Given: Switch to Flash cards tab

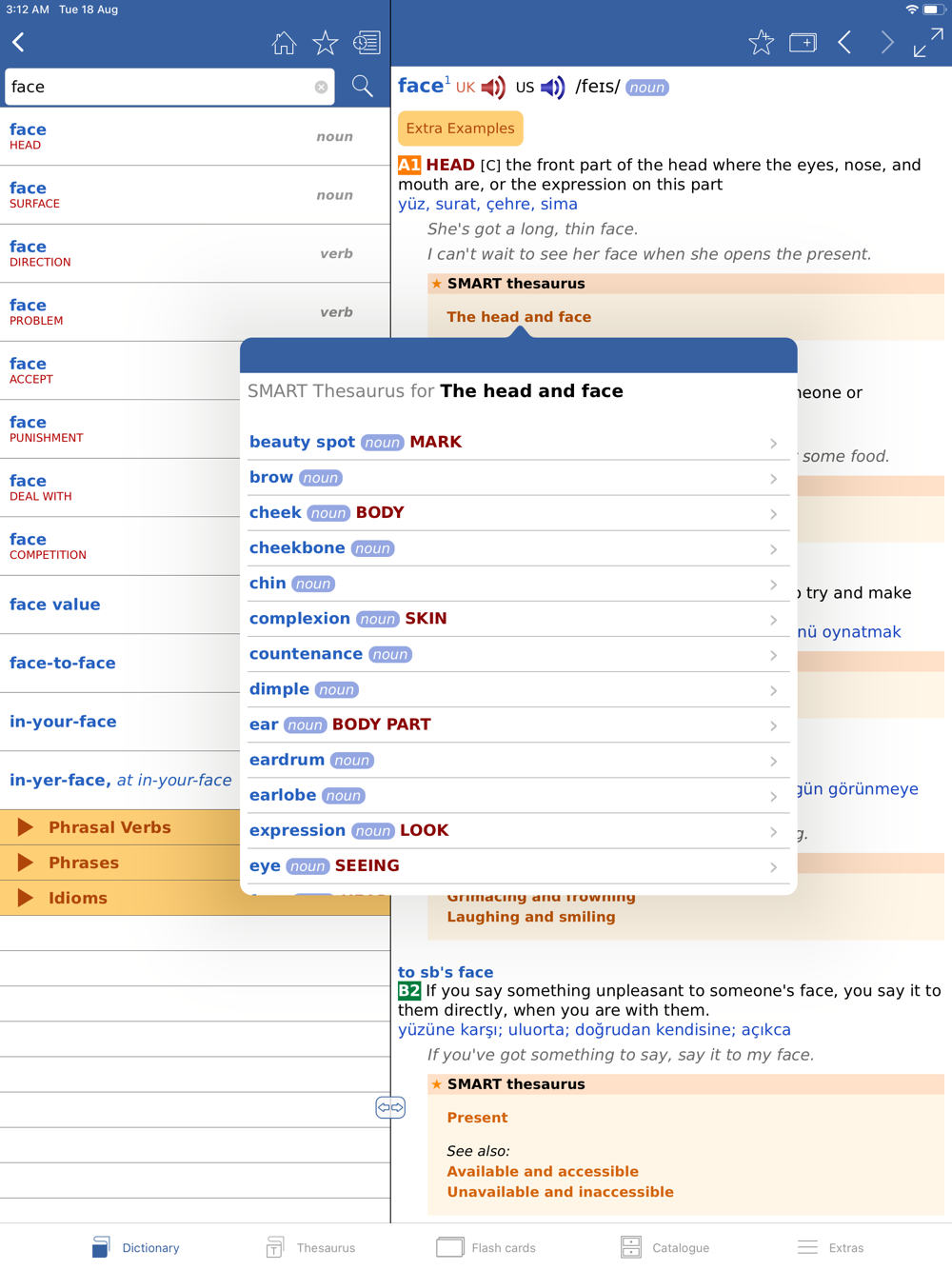Looking at the screenshot, I should [486, 1247].
